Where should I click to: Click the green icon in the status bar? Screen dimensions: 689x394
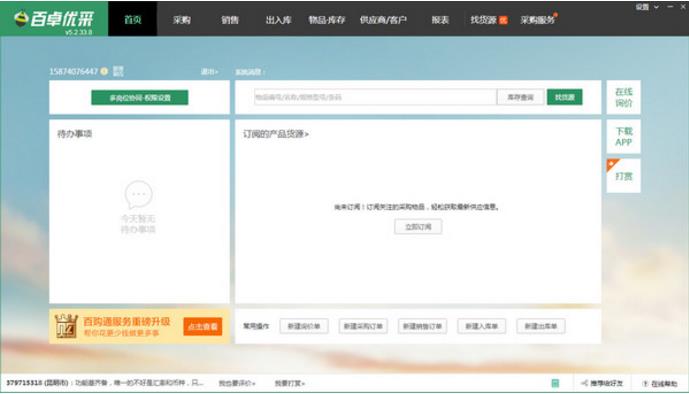[555, 383]
